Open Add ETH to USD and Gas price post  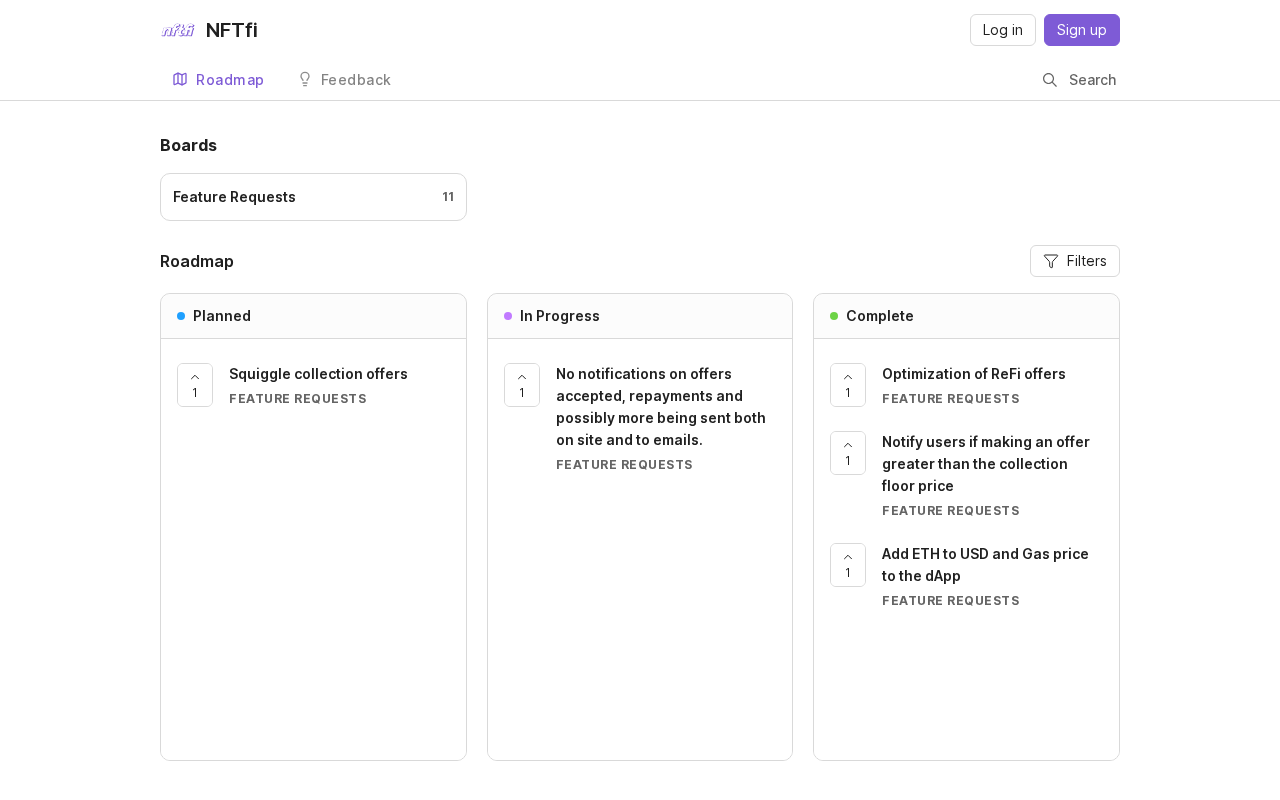[985, 565]
